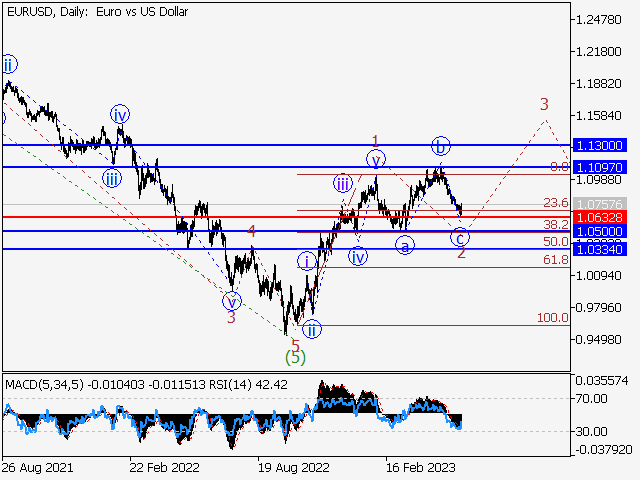This screenshot has height=480, width=640.
Task: Click the red wave 1 label above circled v
Action: pos(376,142)
